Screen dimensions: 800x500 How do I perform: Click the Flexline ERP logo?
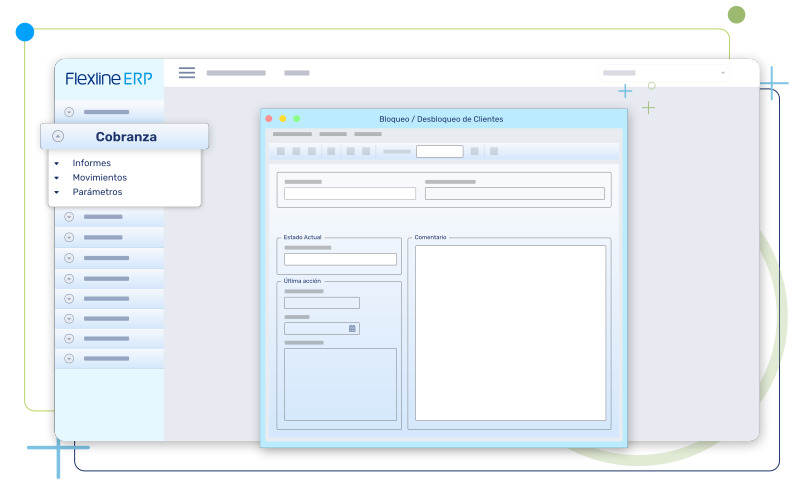click(x=109, y=79)
